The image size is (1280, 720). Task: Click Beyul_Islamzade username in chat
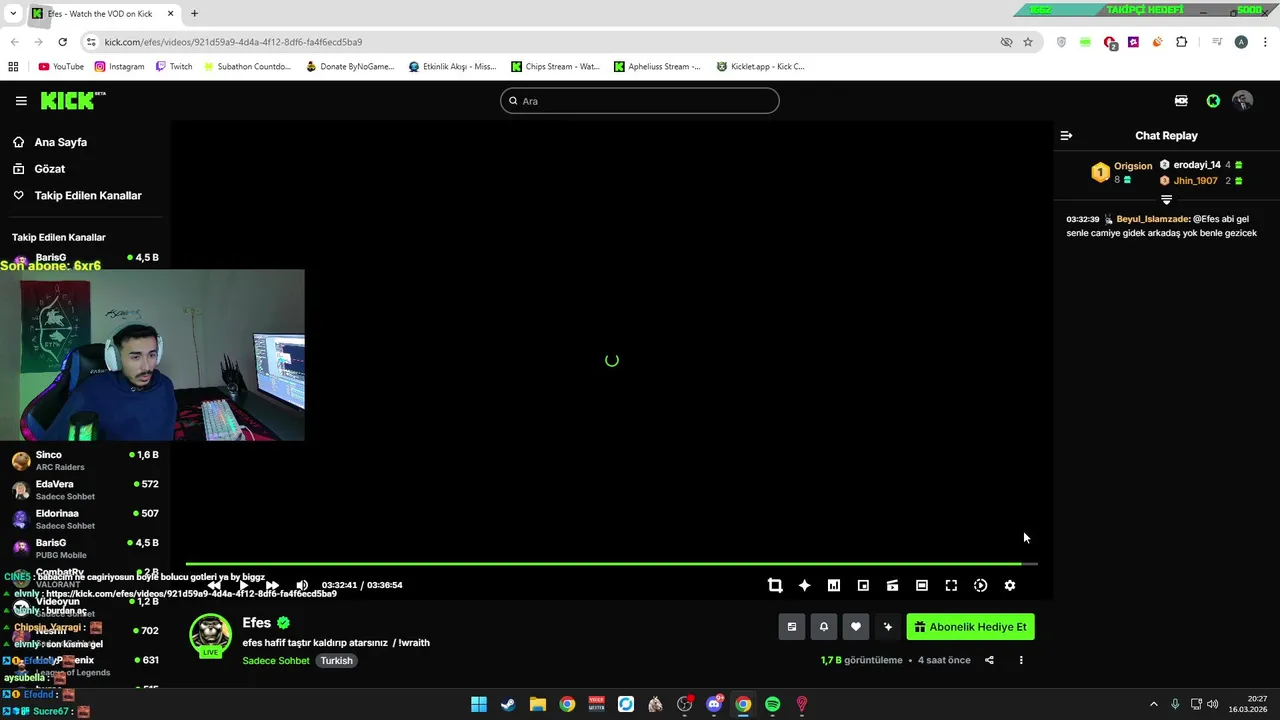point(1153,219)
